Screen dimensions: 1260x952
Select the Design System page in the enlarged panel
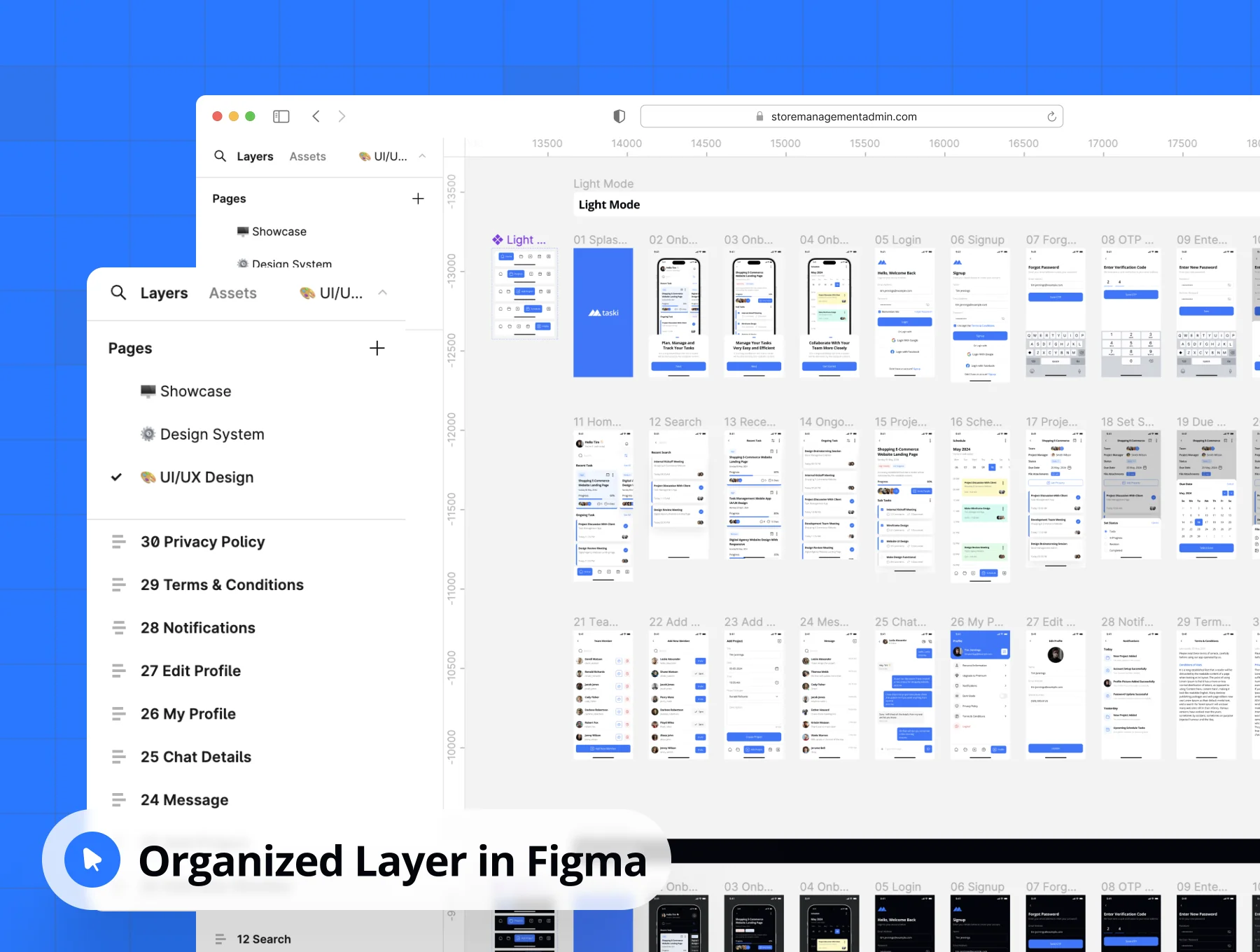click(202, 434)
